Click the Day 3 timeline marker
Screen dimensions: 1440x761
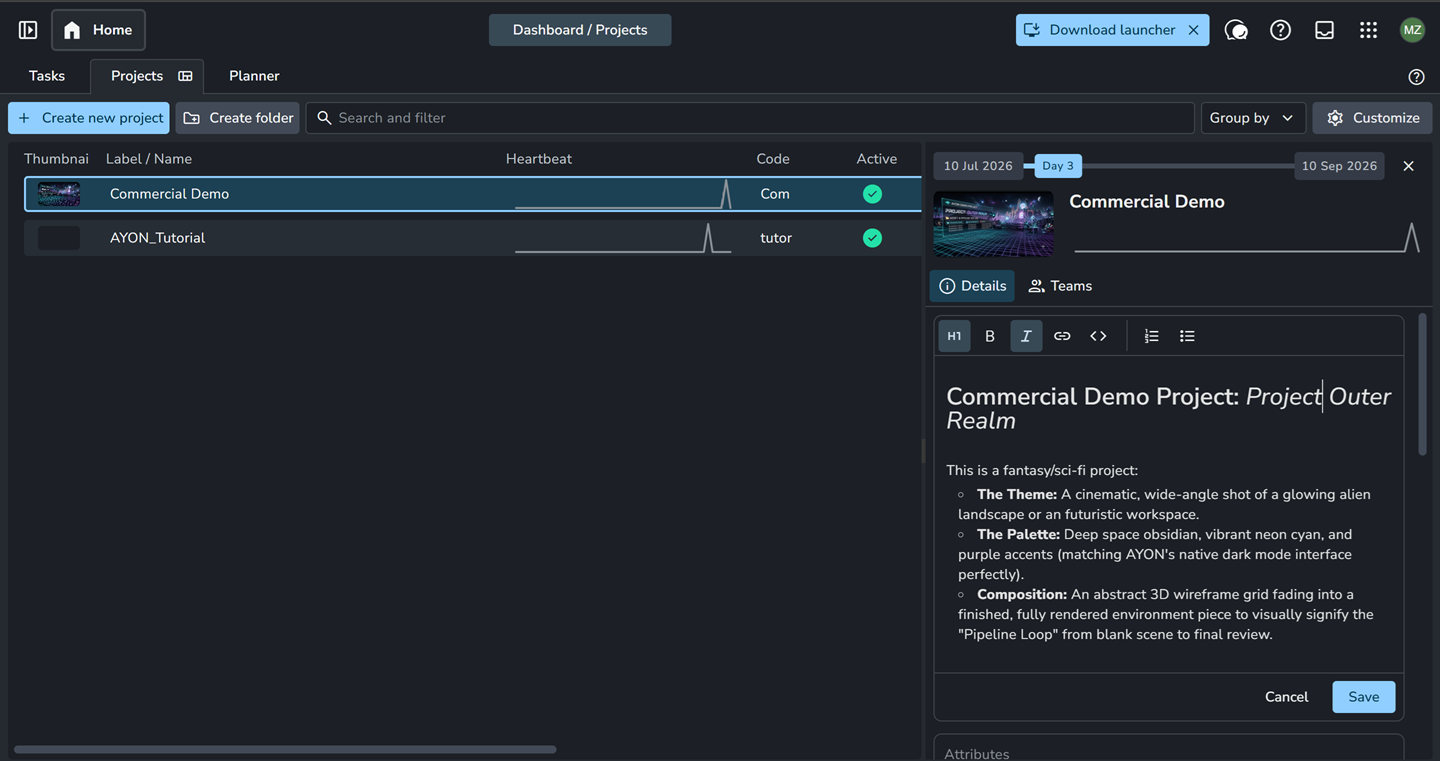(x=1058, y=166)
